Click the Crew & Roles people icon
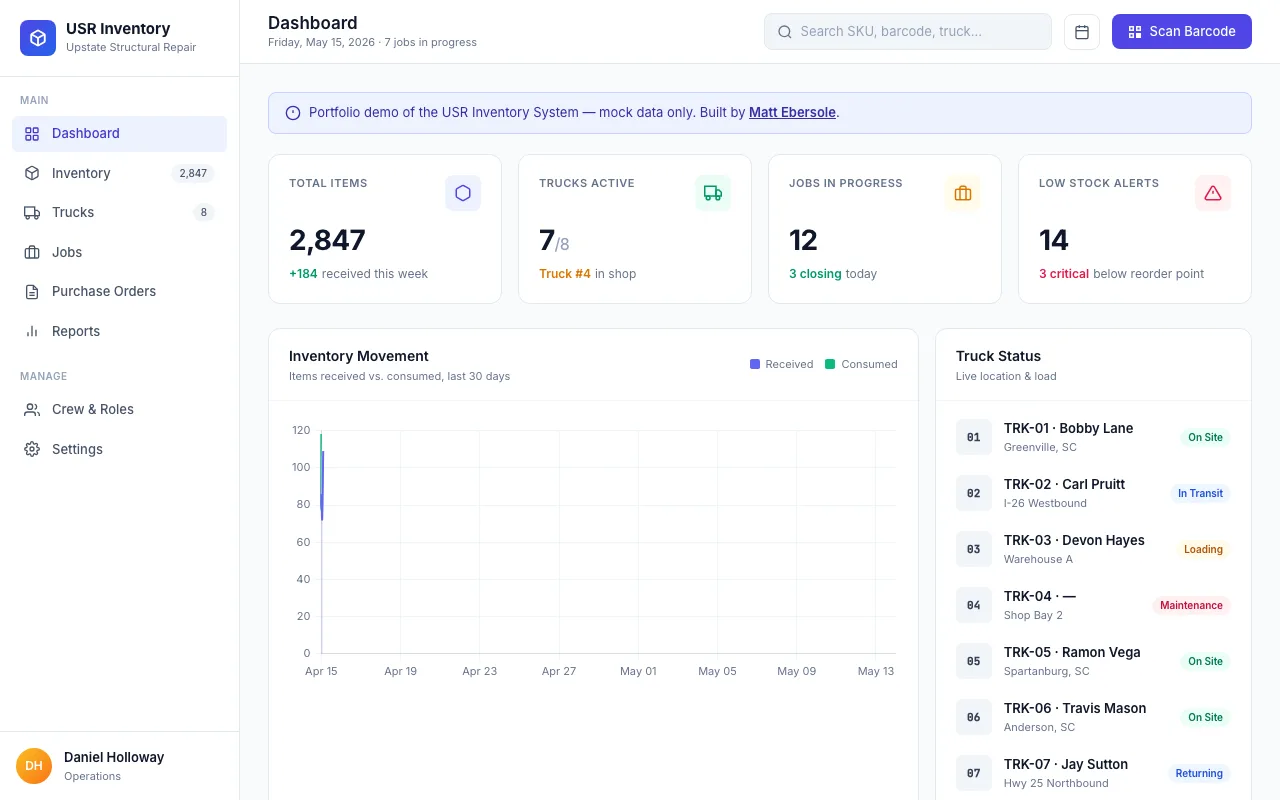 tap(32, 409)
